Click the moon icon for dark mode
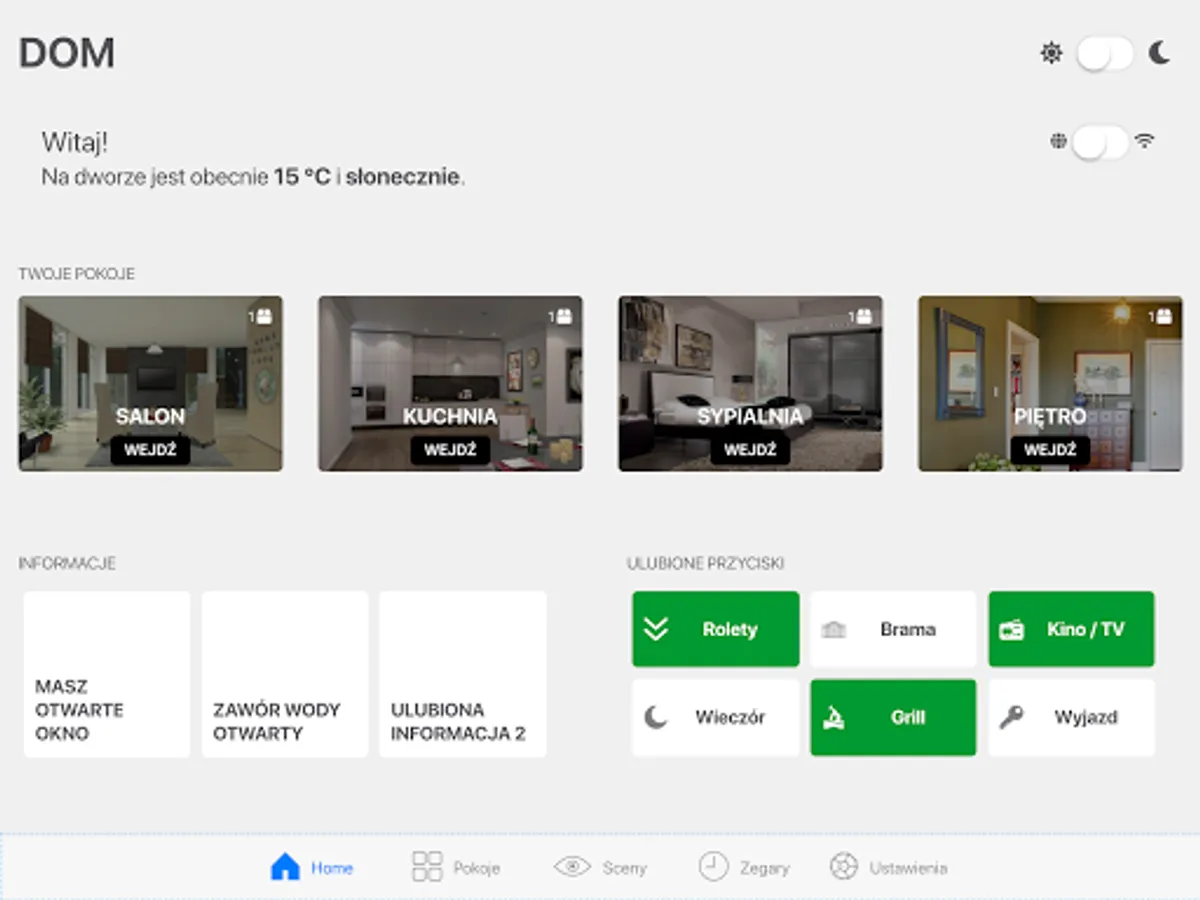This screenshot has width=1200, height=900. 1160,53
